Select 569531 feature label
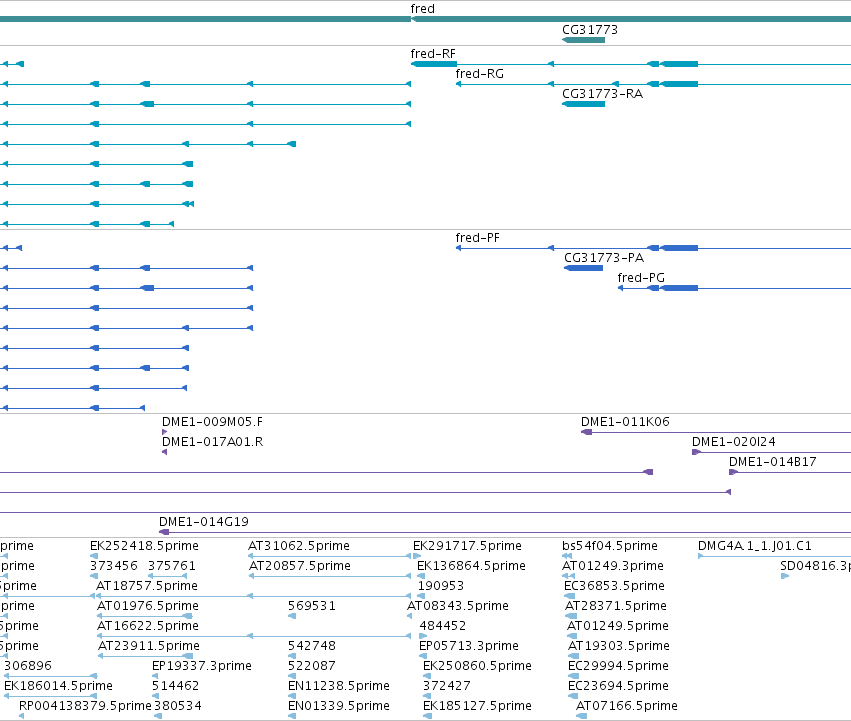Viewport: 851px width, 721px height. pyautogui.click(x=312, y=606)
